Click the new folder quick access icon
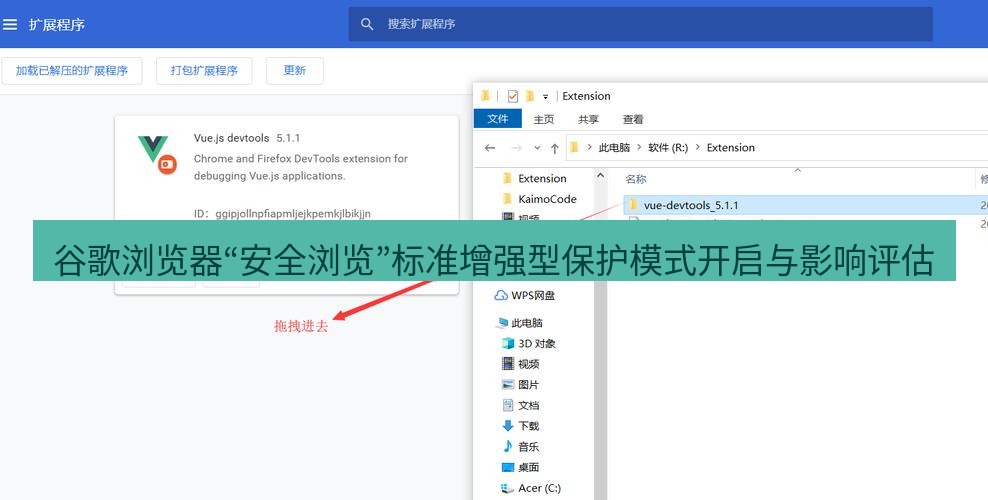 pyautogui.click(x=530, y=96)
